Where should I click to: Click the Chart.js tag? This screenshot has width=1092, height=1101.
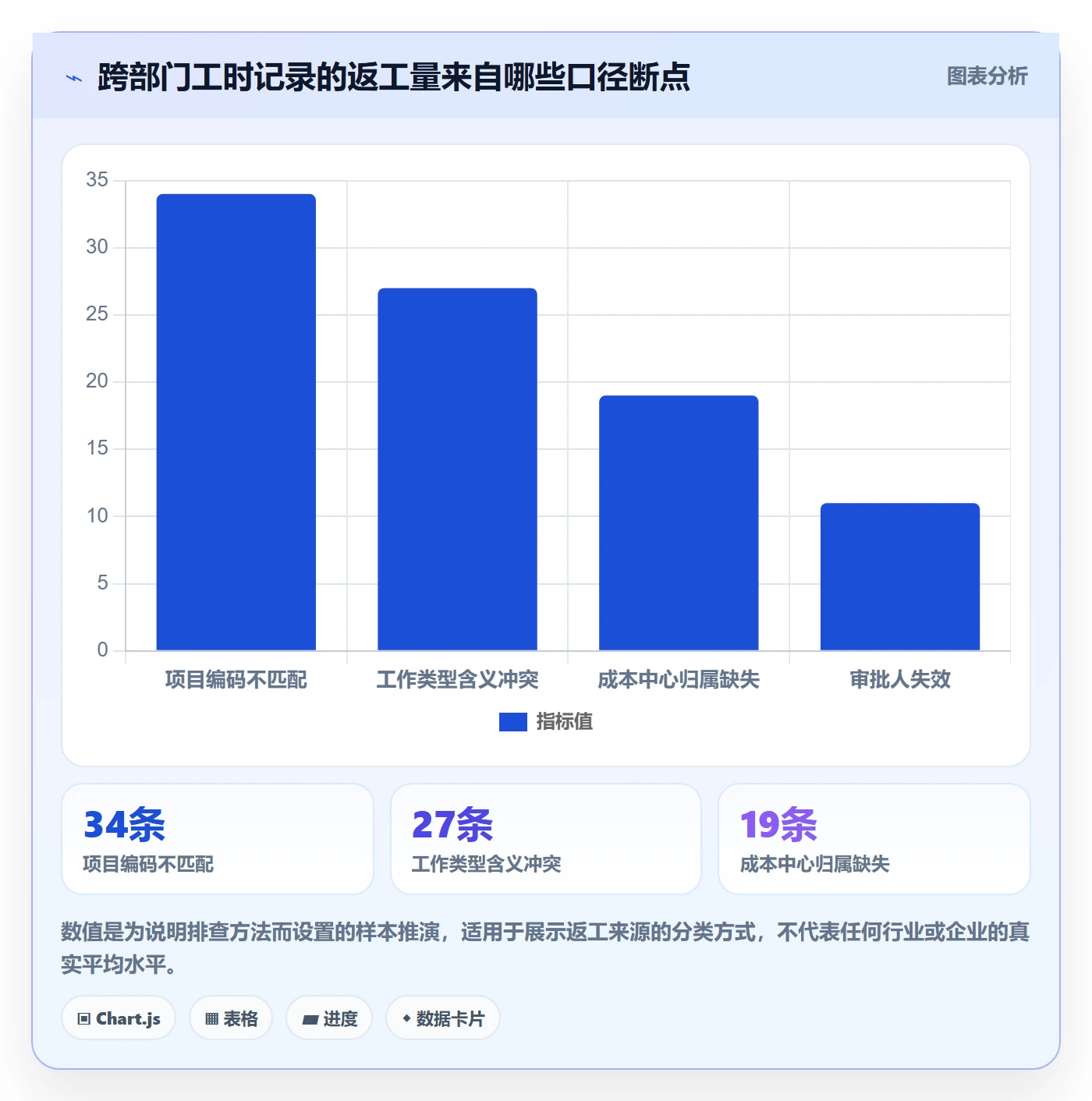119,1018
